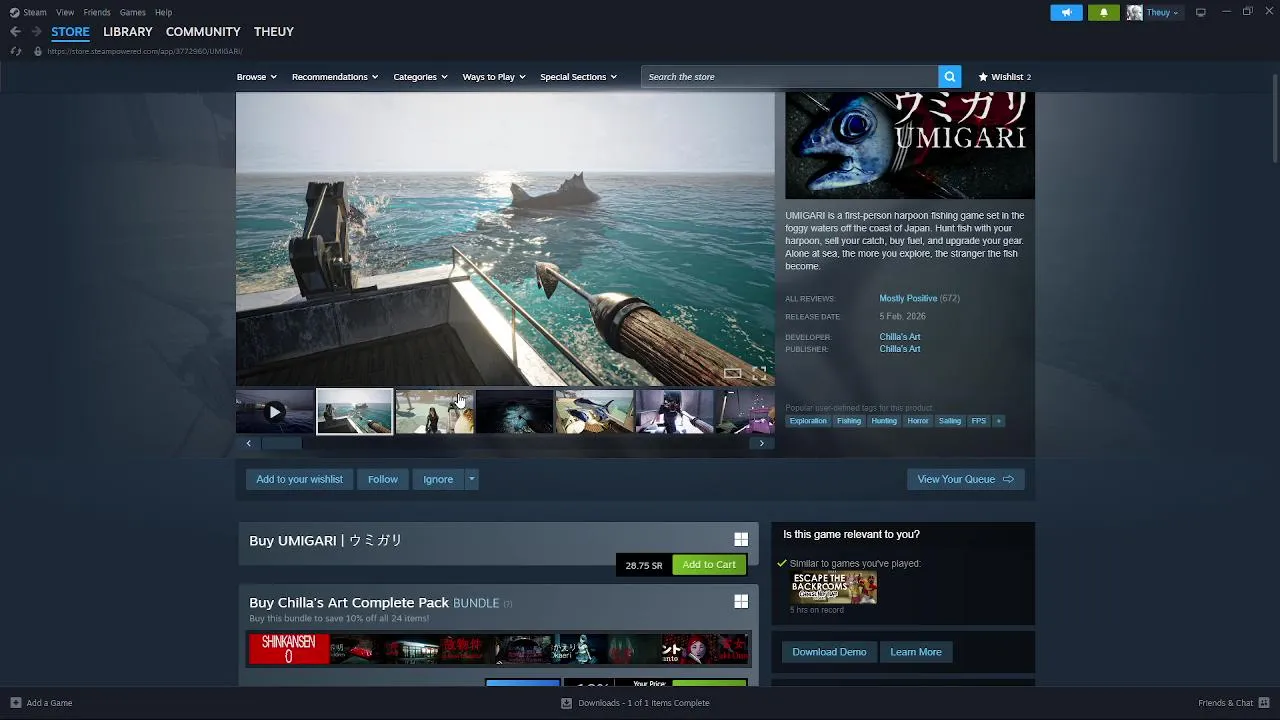Open the green notifications bell

pos(1103,12)
